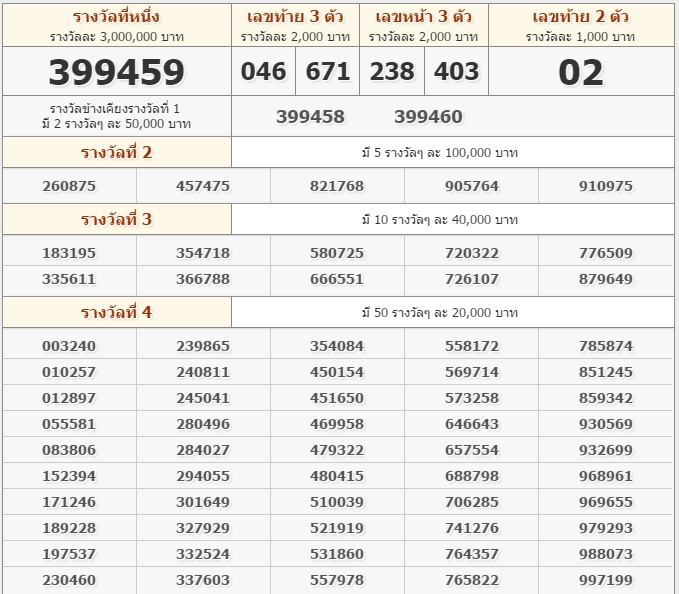Viewport: 679px width, 594px height.
Task: Select third prize number 183195
Action: [x=69, y=253]
